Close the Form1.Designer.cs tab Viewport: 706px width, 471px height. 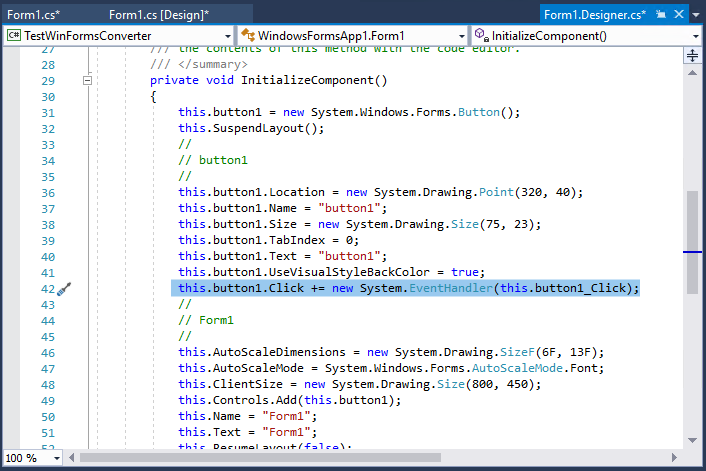[x=679, y=14]
